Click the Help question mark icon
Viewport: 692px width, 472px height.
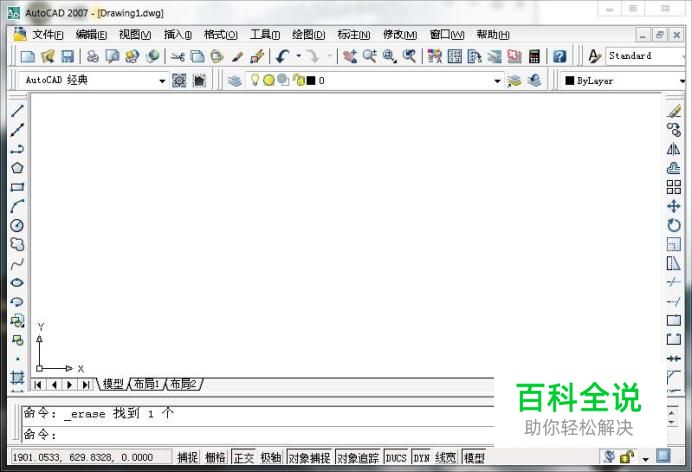tap(559, 56)
